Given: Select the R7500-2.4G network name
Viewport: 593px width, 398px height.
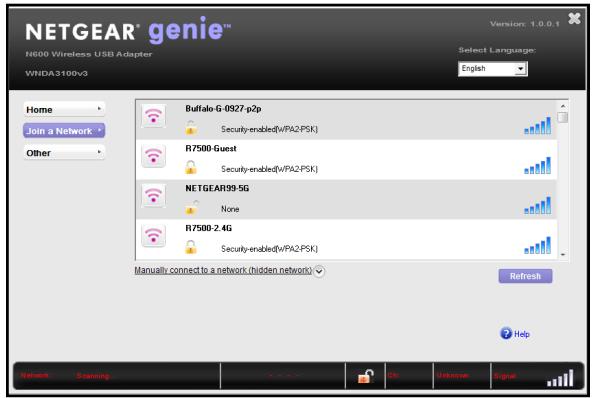Looking at the screenshot, I should tap(208, 228).
